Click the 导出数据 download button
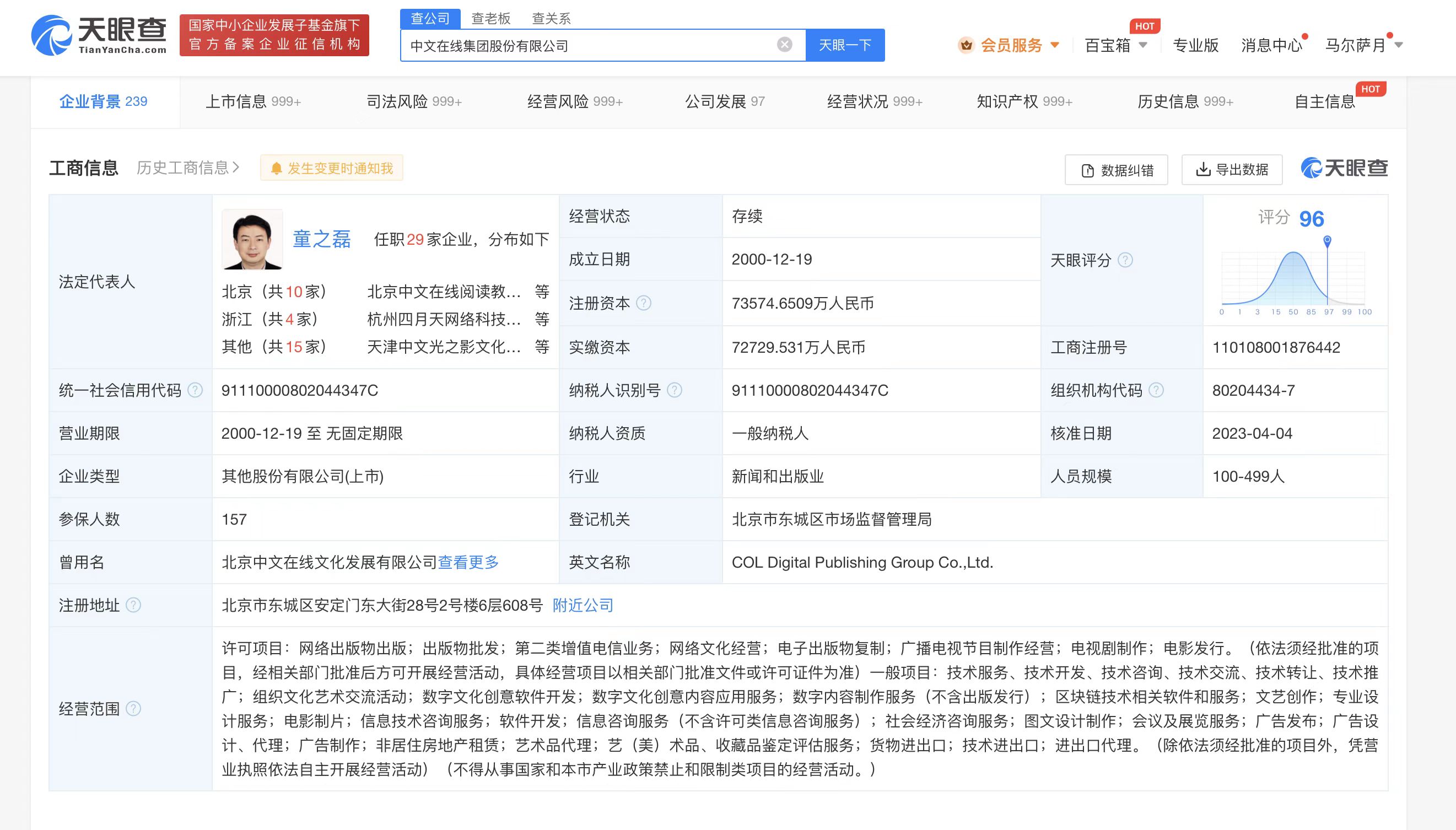1456x830 pixels. (1232, 170)
